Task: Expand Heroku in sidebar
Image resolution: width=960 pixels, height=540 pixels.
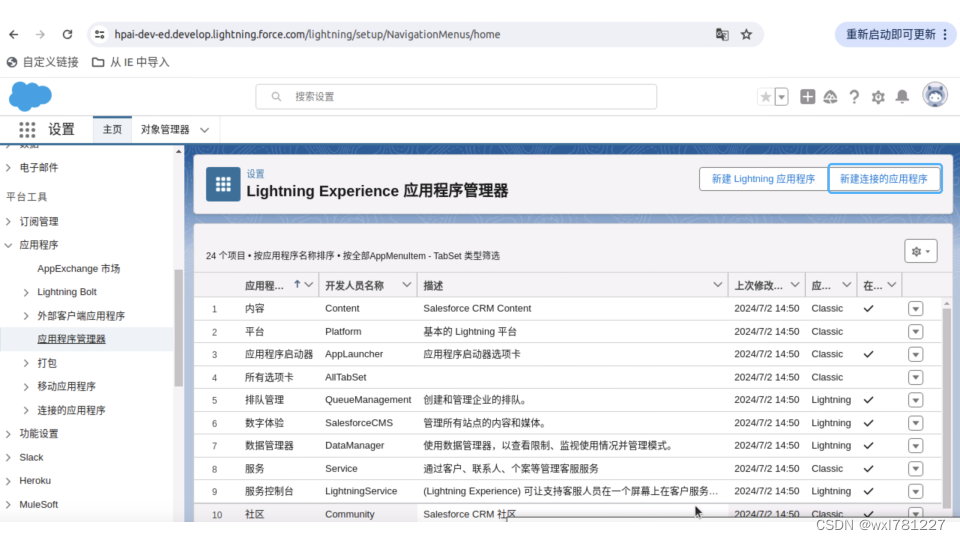Action: [9, 481]
